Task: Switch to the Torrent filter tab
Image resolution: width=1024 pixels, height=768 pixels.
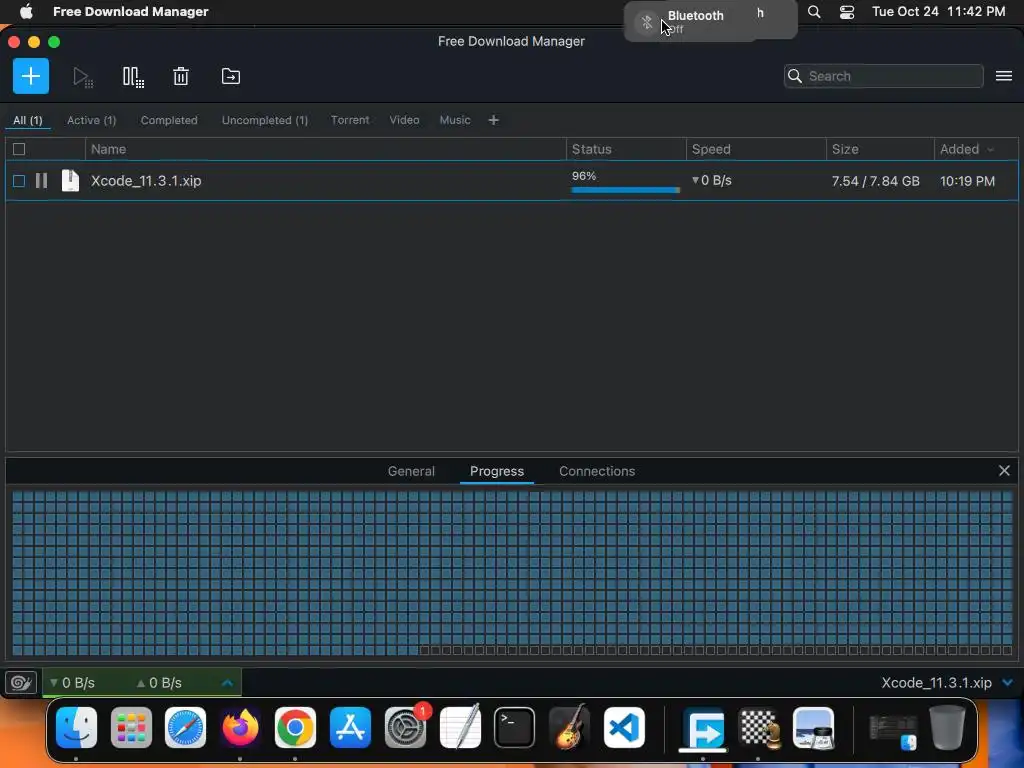Action: [x=350, y=120]
